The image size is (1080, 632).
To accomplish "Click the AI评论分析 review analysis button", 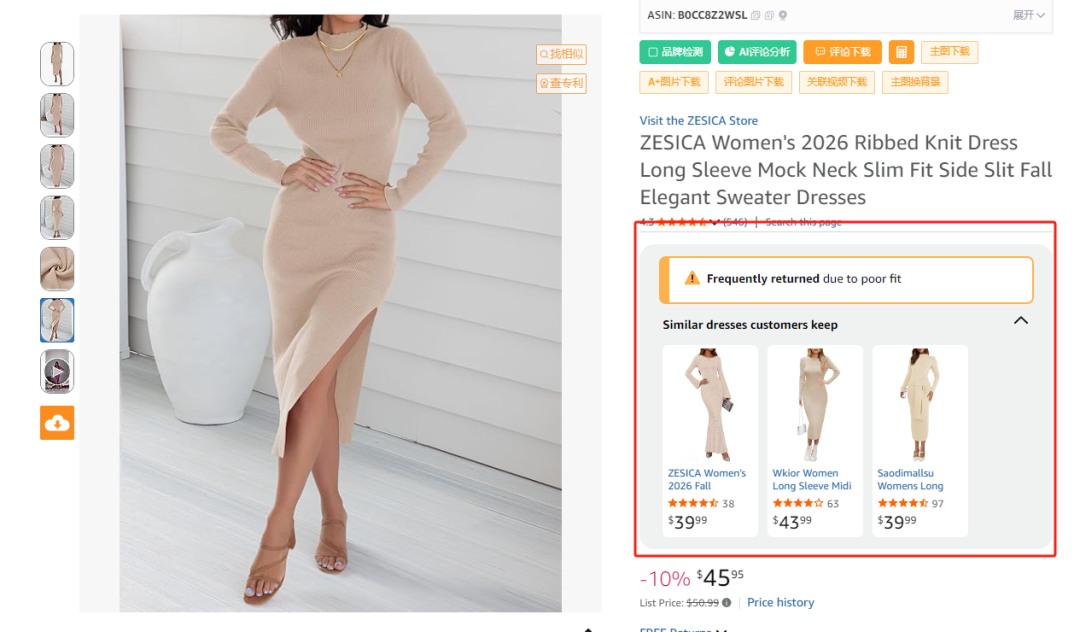I will [x=757, y=52].
